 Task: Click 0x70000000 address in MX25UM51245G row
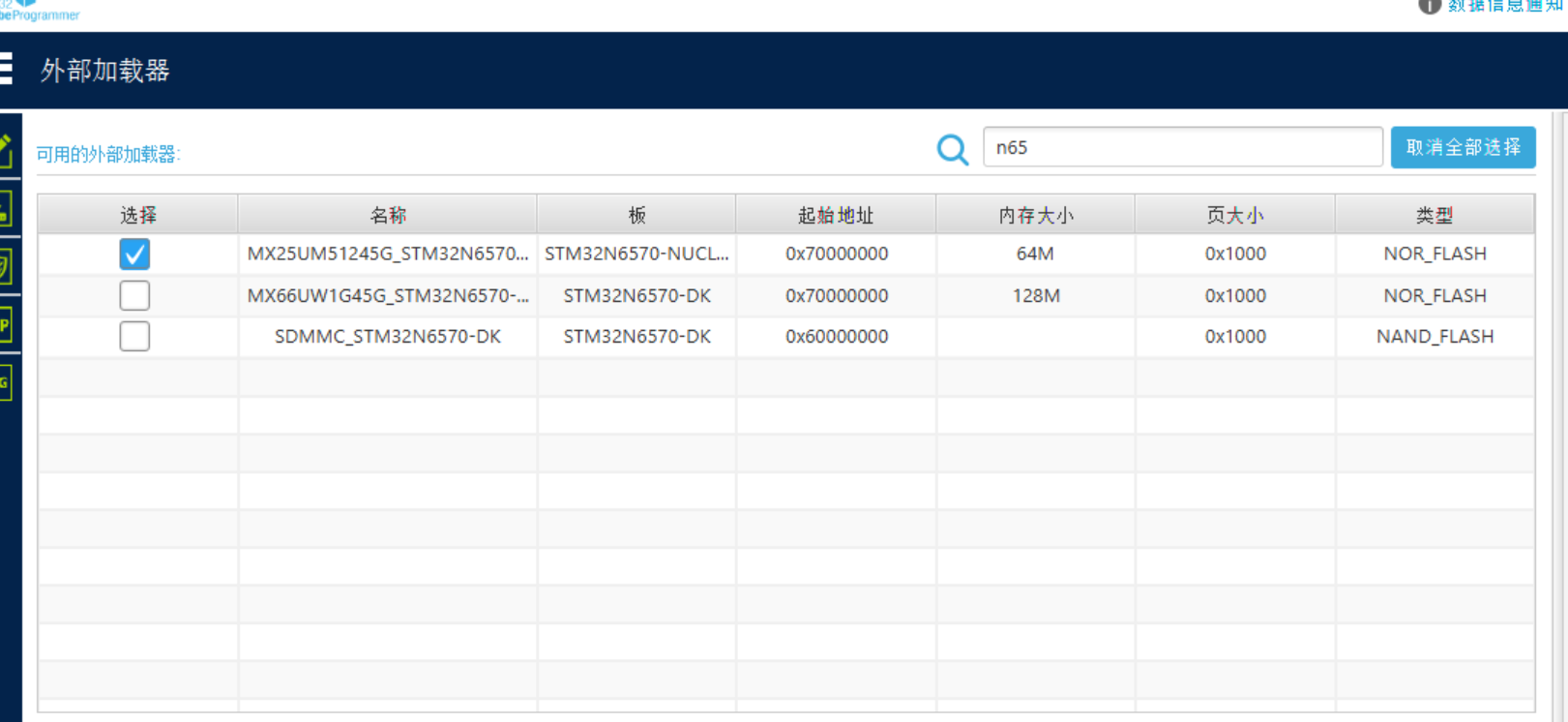pyautogui.click(x=837, y=254)
